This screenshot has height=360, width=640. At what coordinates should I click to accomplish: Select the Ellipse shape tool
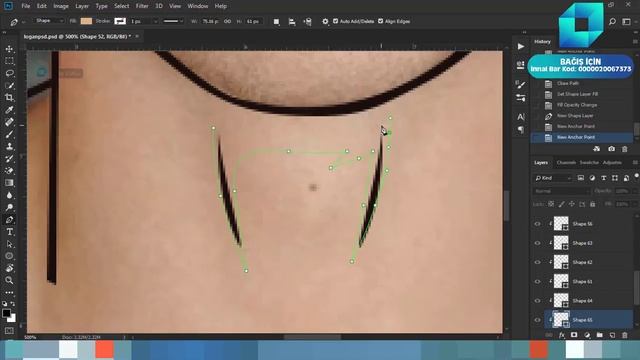pyautogui.click(x=9, y=256)
